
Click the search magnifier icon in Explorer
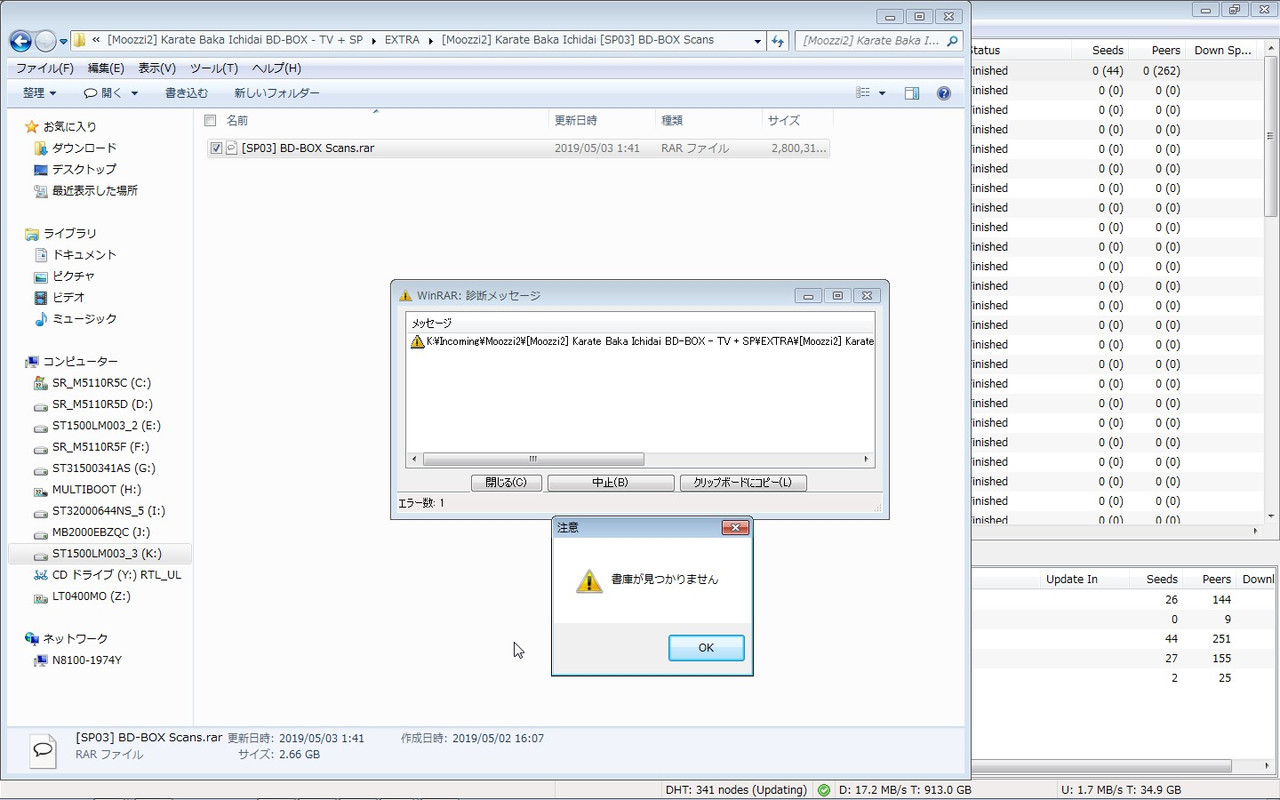pyautogui.click(x=953, y=41)
